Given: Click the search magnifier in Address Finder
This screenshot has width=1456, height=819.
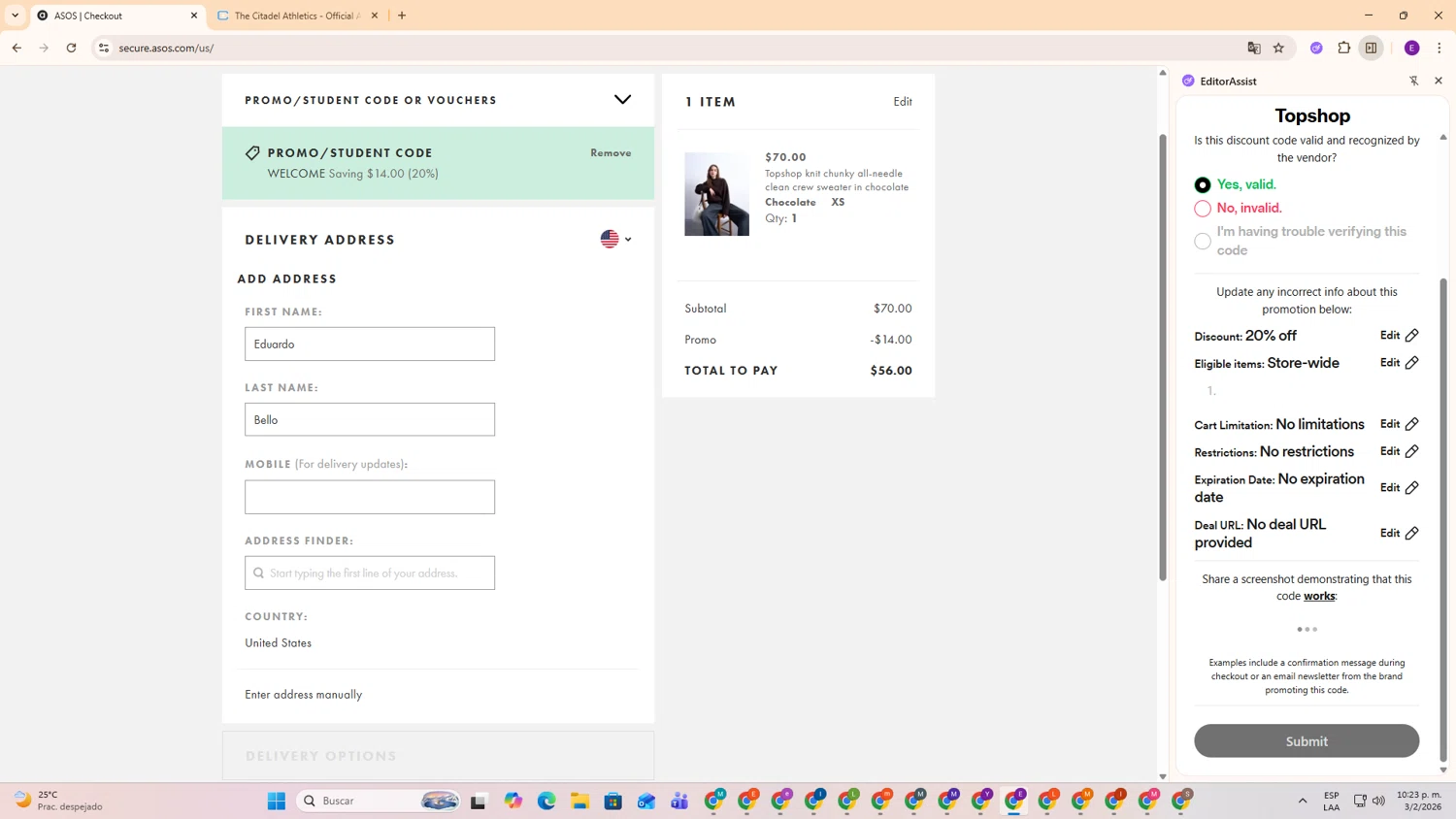Looking at the screenshot, I should [x=258, y=573].
